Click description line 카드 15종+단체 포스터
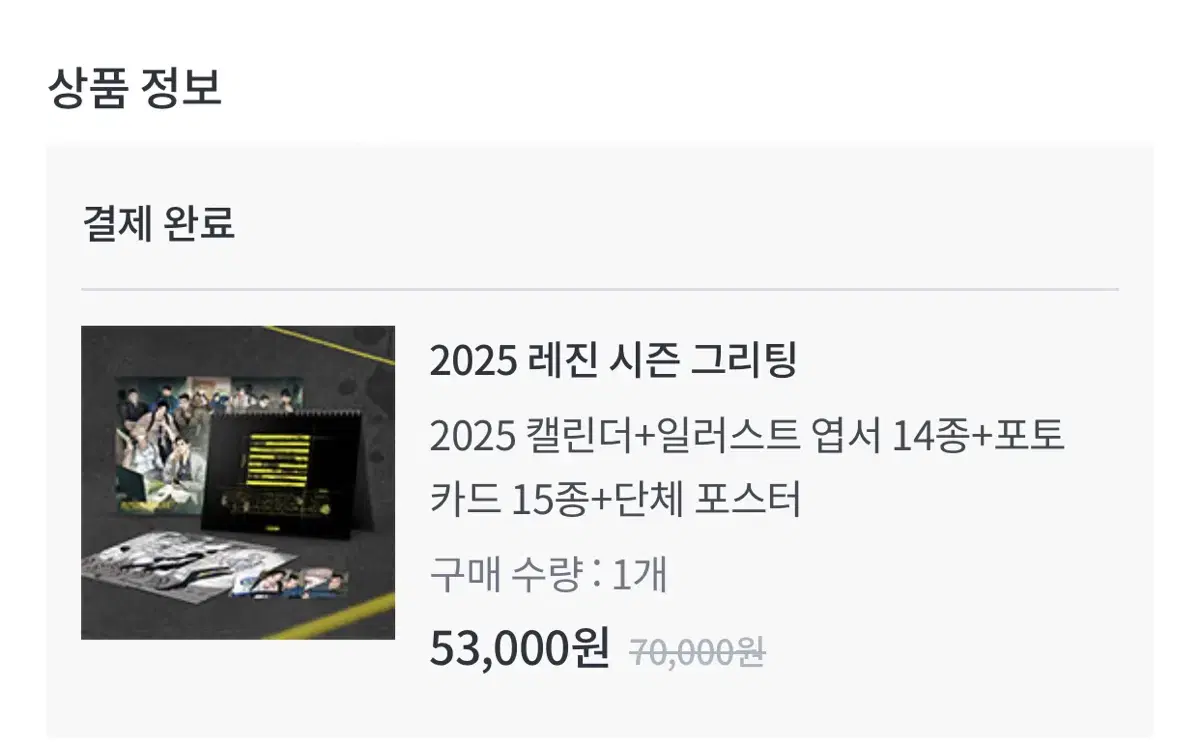Image resolution: width=1200 pixels, height=746 pixels. tap(616, 500)
